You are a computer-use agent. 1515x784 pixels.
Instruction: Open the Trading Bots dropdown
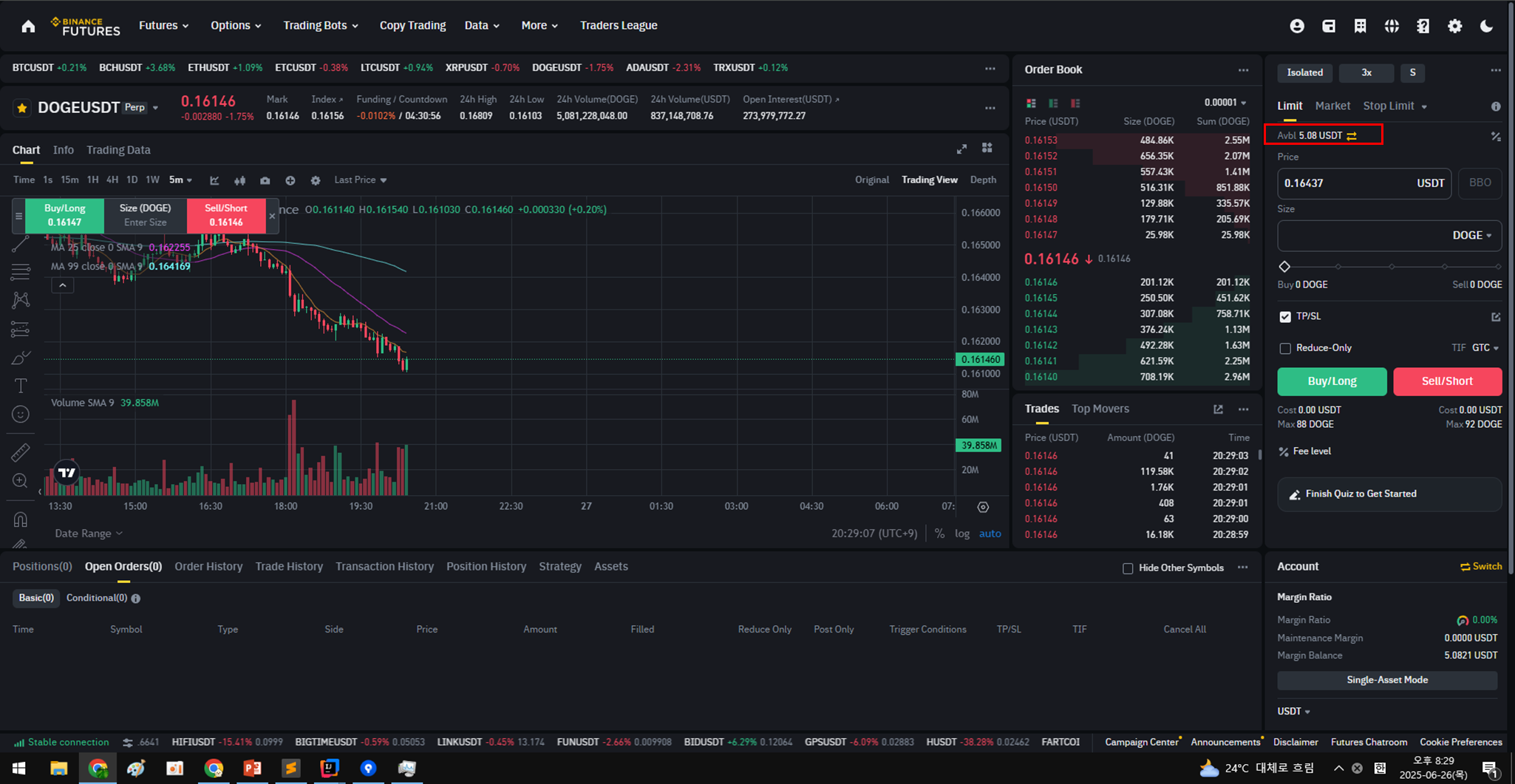tap(321, 25)
